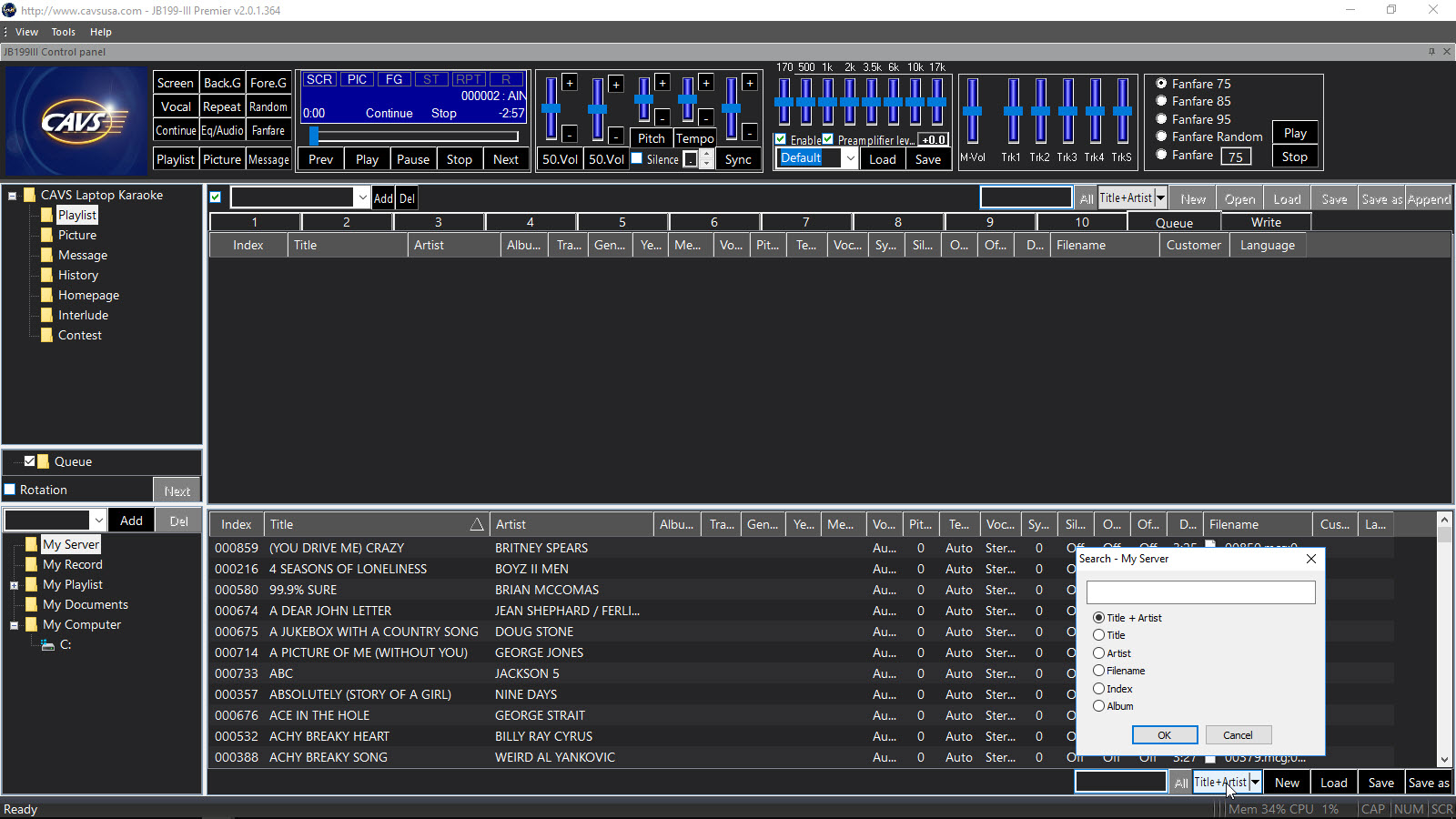Select the Fanfare Random radio button
Viewport: 1456px width, 819px height.
coord(1161,136)
